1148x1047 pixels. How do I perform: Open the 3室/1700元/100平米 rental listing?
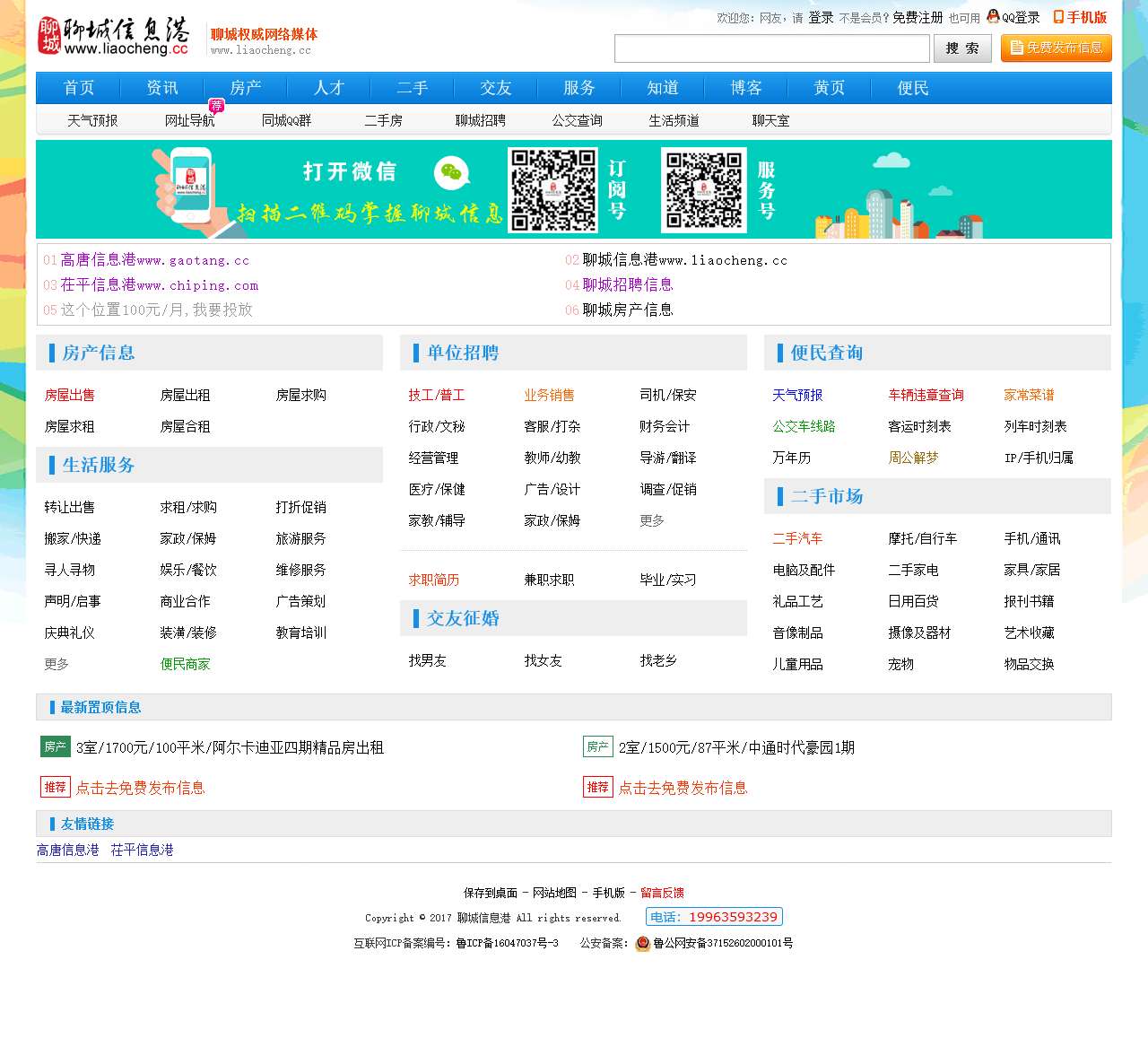click(230, 747)
